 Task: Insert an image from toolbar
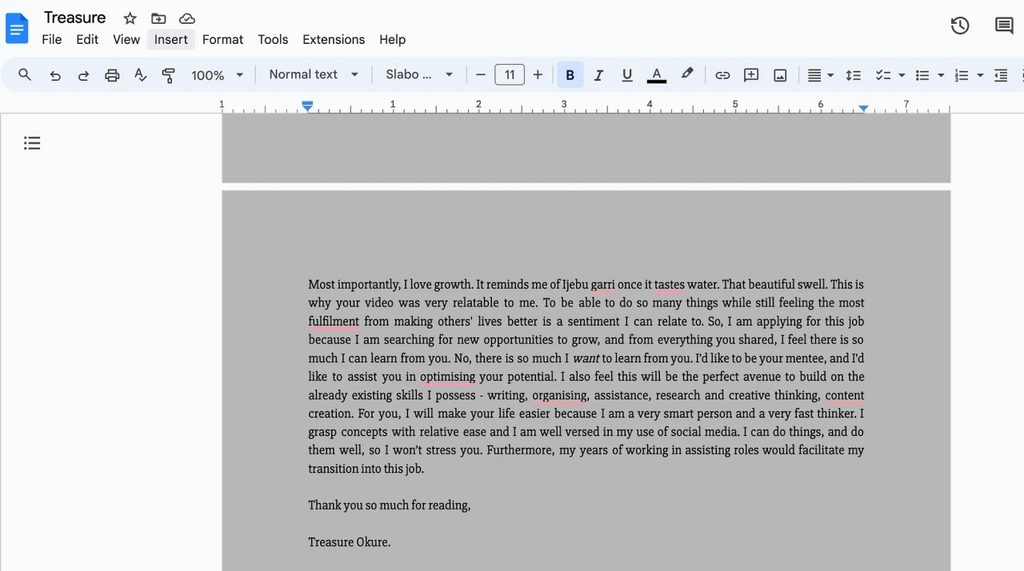pos(780,75)
